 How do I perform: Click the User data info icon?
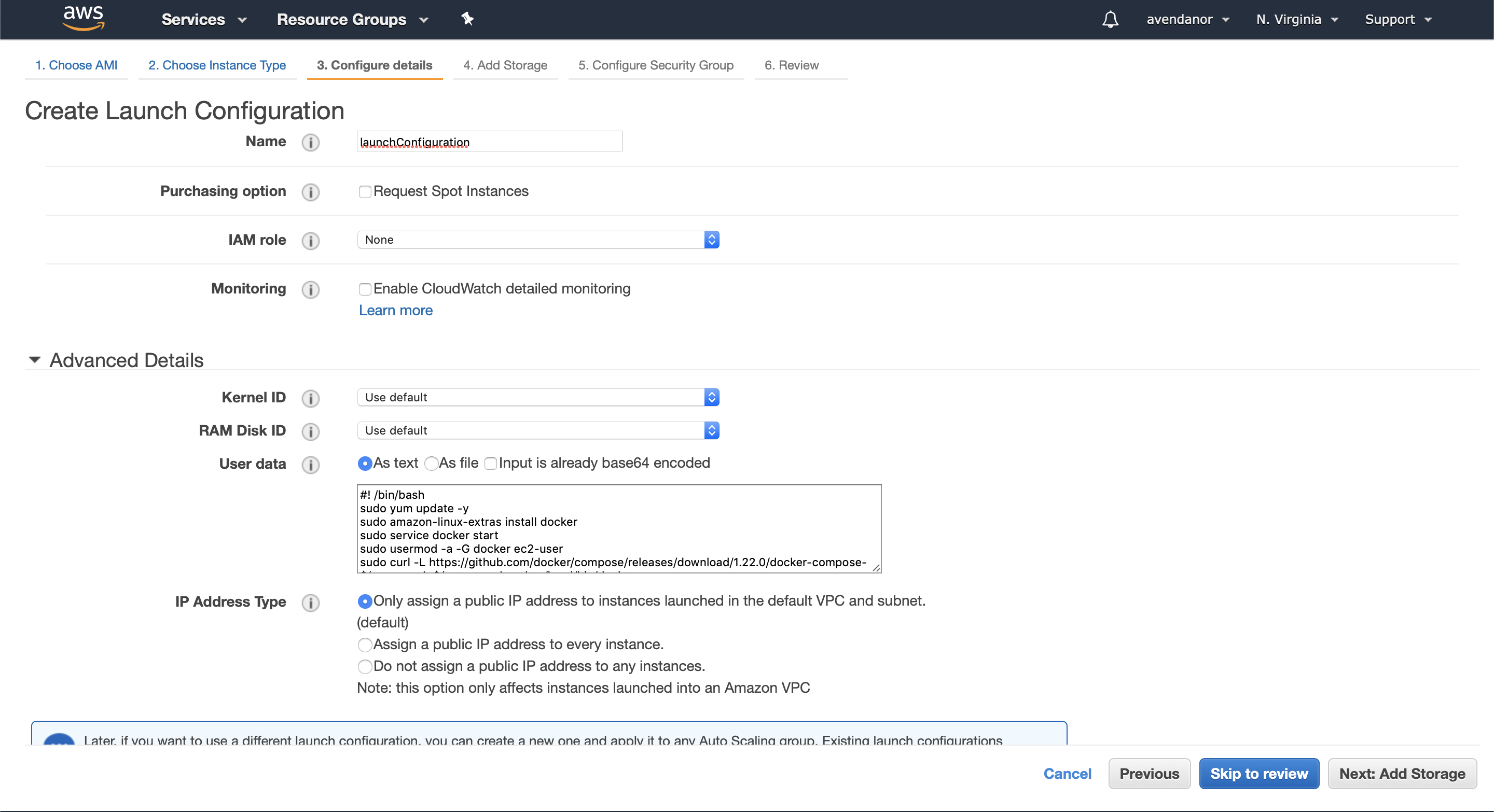[x=310, y=464]
